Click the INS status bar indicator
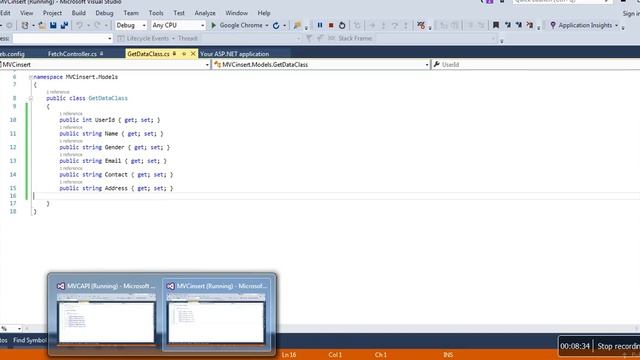Viewport: 640px width, 360px height. point(448,355)
